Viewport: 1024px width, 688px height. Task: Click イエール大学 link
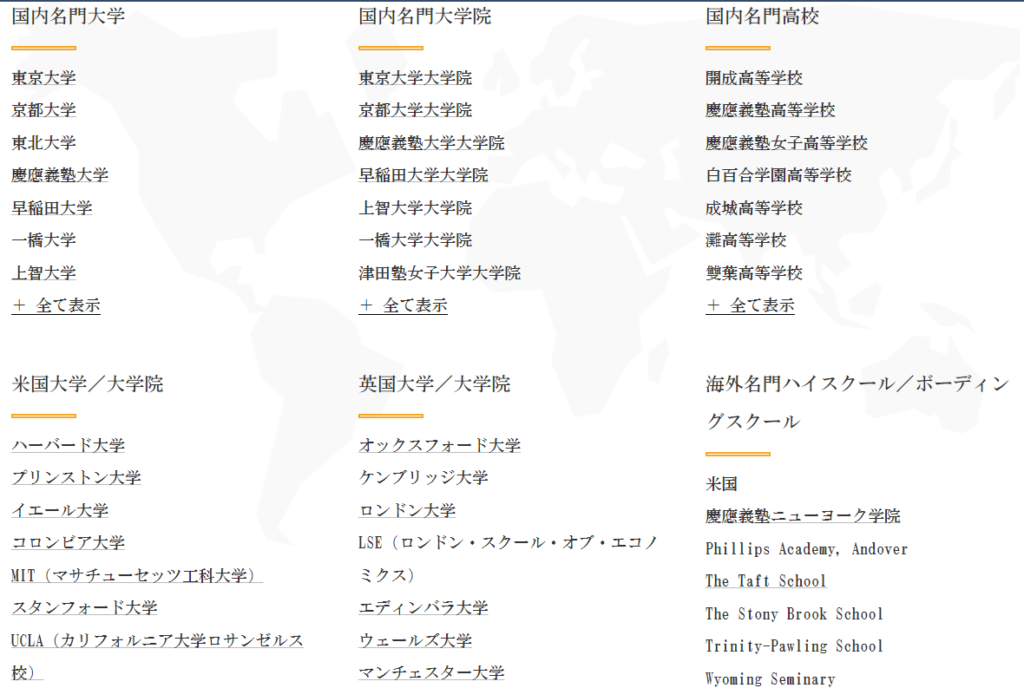coord(60,510)
